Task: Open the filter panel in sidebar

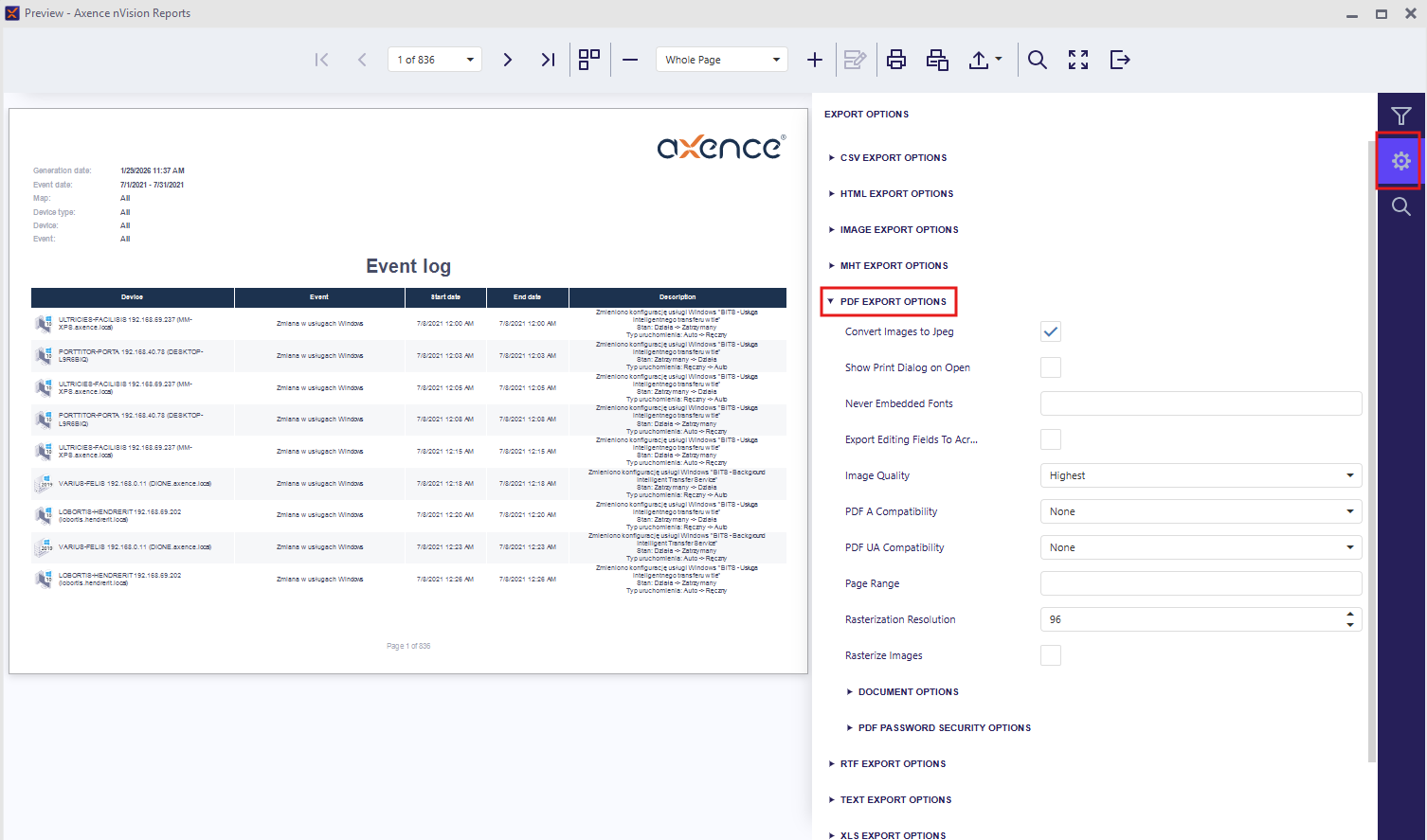Action: click(x=1400, y=116)
